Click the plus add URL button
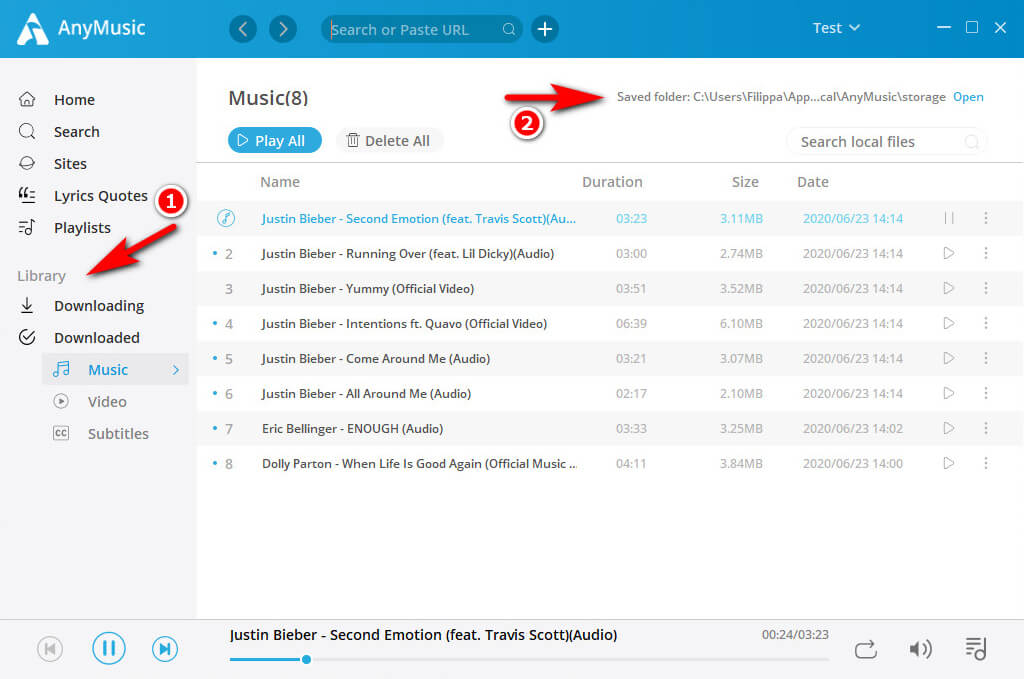Image resolution: width=1024 pixels, height=679 pixels. pos(545,29)
